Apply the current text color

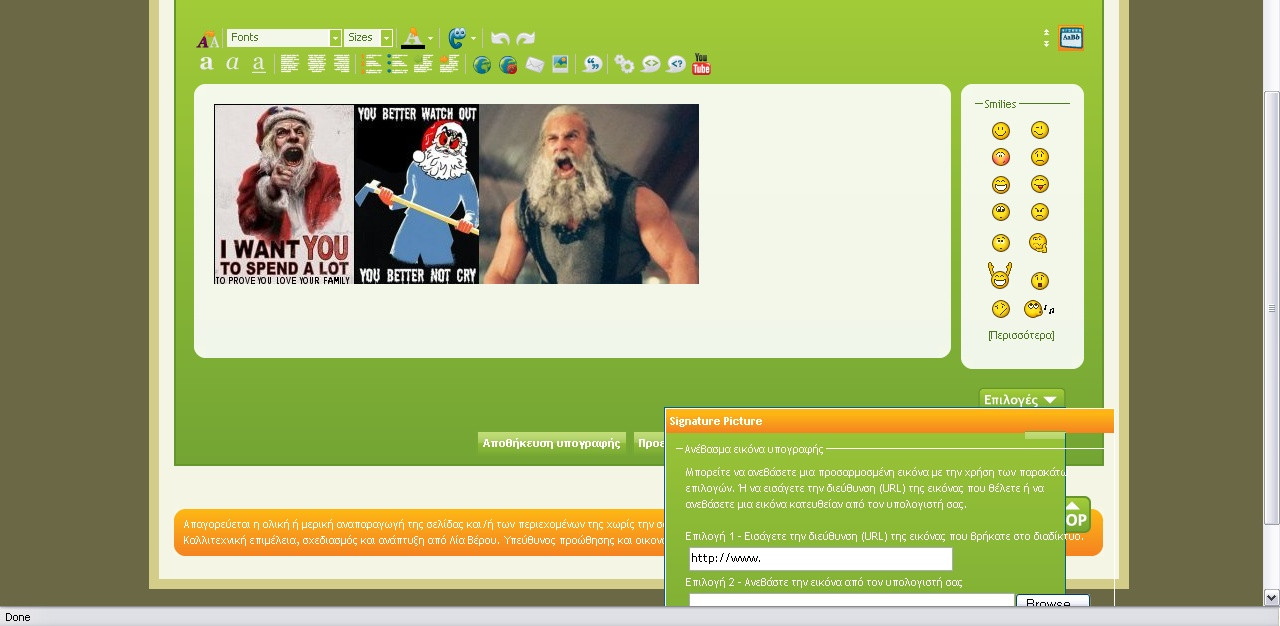pos(412,39)
